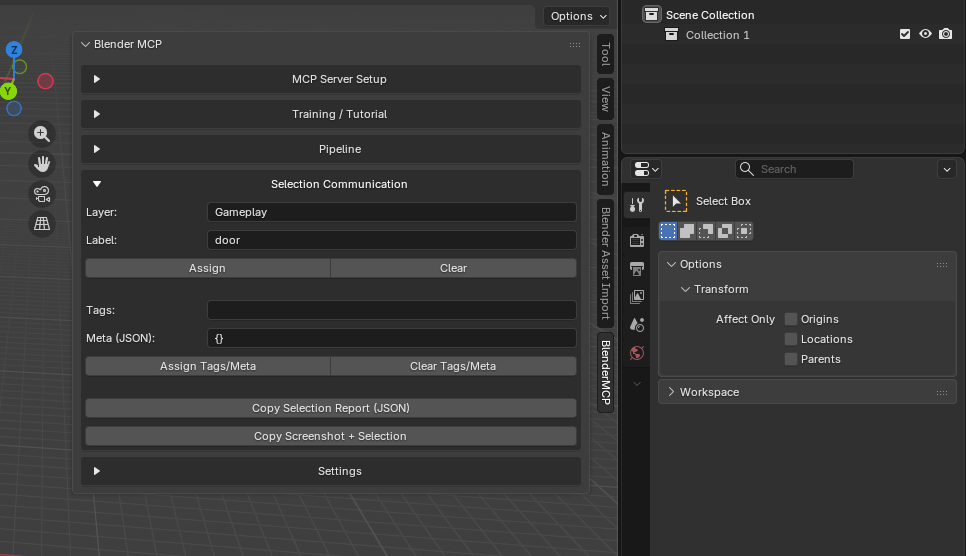Choose Set New Selection mode icon

(668, 231)
